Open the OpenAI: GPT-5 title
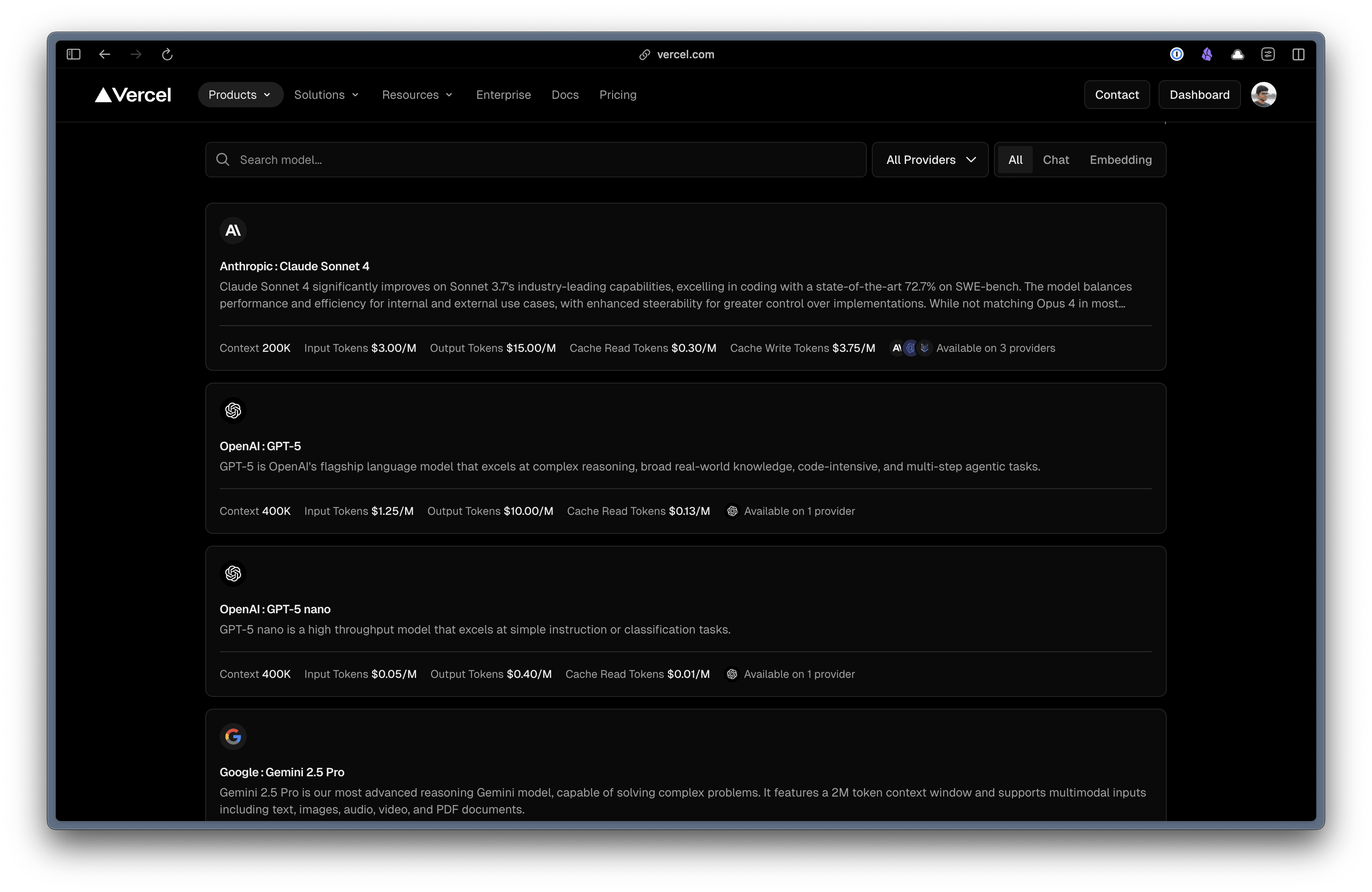The width and height of the screenshot is (1372, 892). tap(260, 446)
